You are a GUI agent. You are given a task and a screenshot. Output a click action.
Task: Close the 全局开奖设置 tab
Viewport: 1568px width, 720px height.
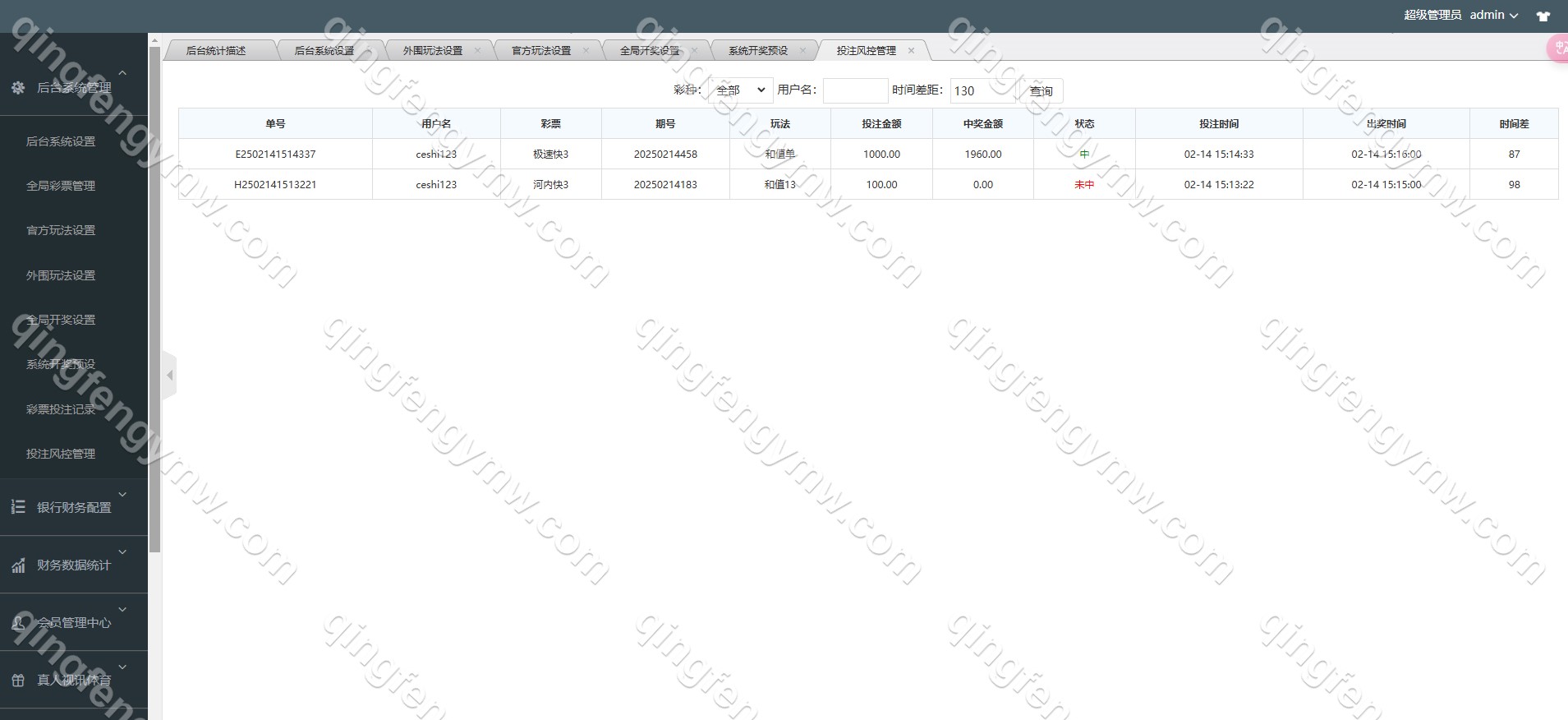(694, 51)
